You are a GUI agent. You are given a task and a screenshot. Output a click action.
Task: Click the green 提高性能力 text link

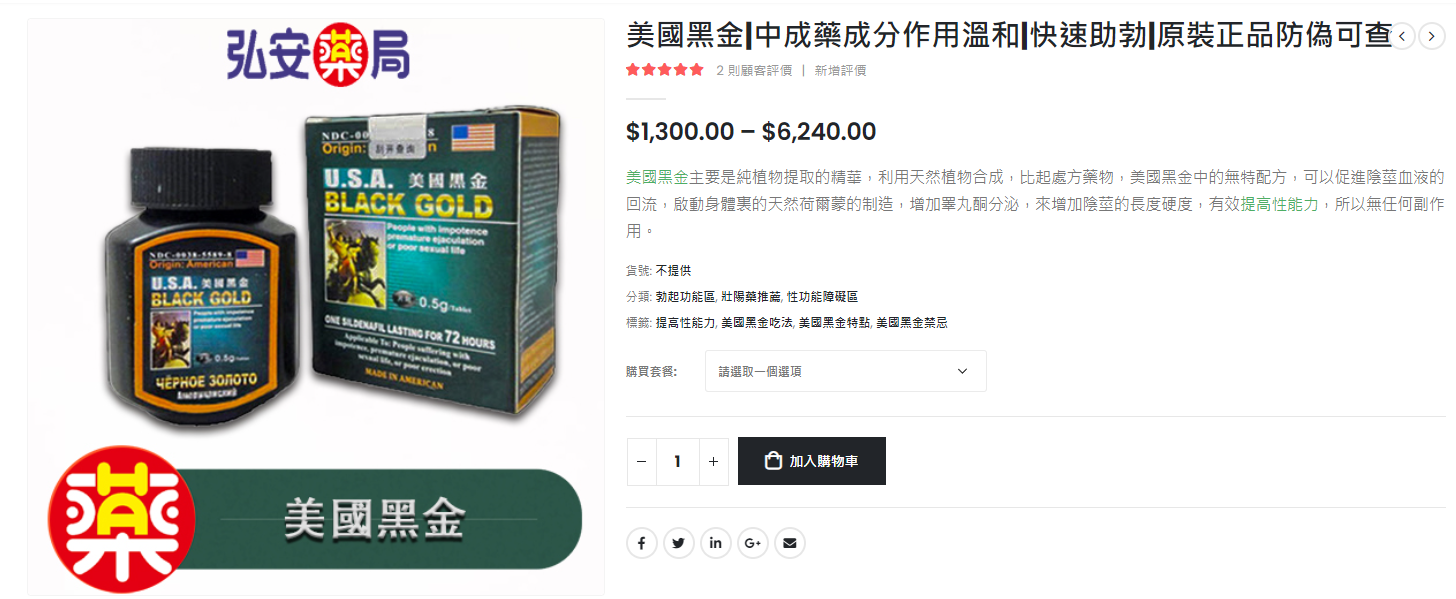tap(1279, 204)
